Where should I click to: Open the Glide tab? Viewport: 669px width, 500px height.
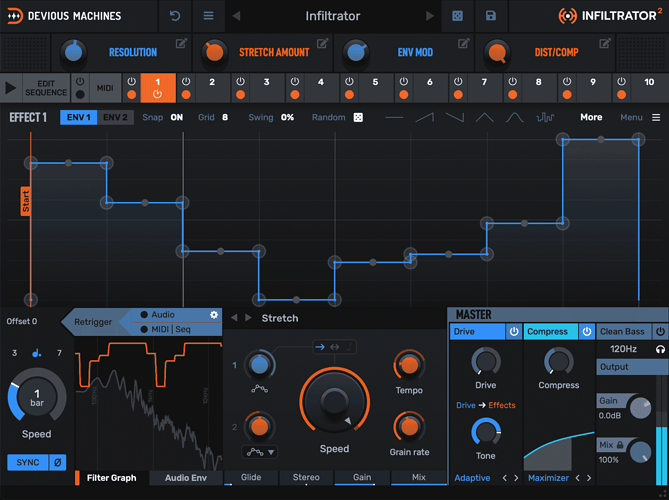click(x=251, y=477)
